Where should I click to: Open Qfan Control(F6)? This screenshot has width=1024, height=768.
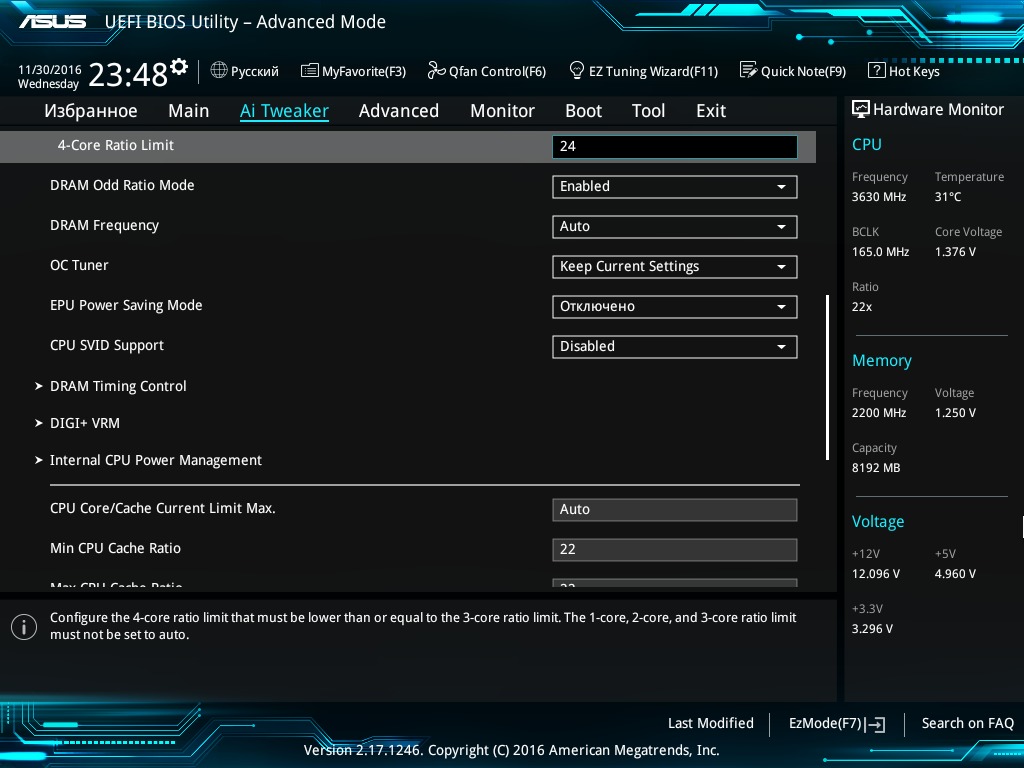click(x=487, y=71)
